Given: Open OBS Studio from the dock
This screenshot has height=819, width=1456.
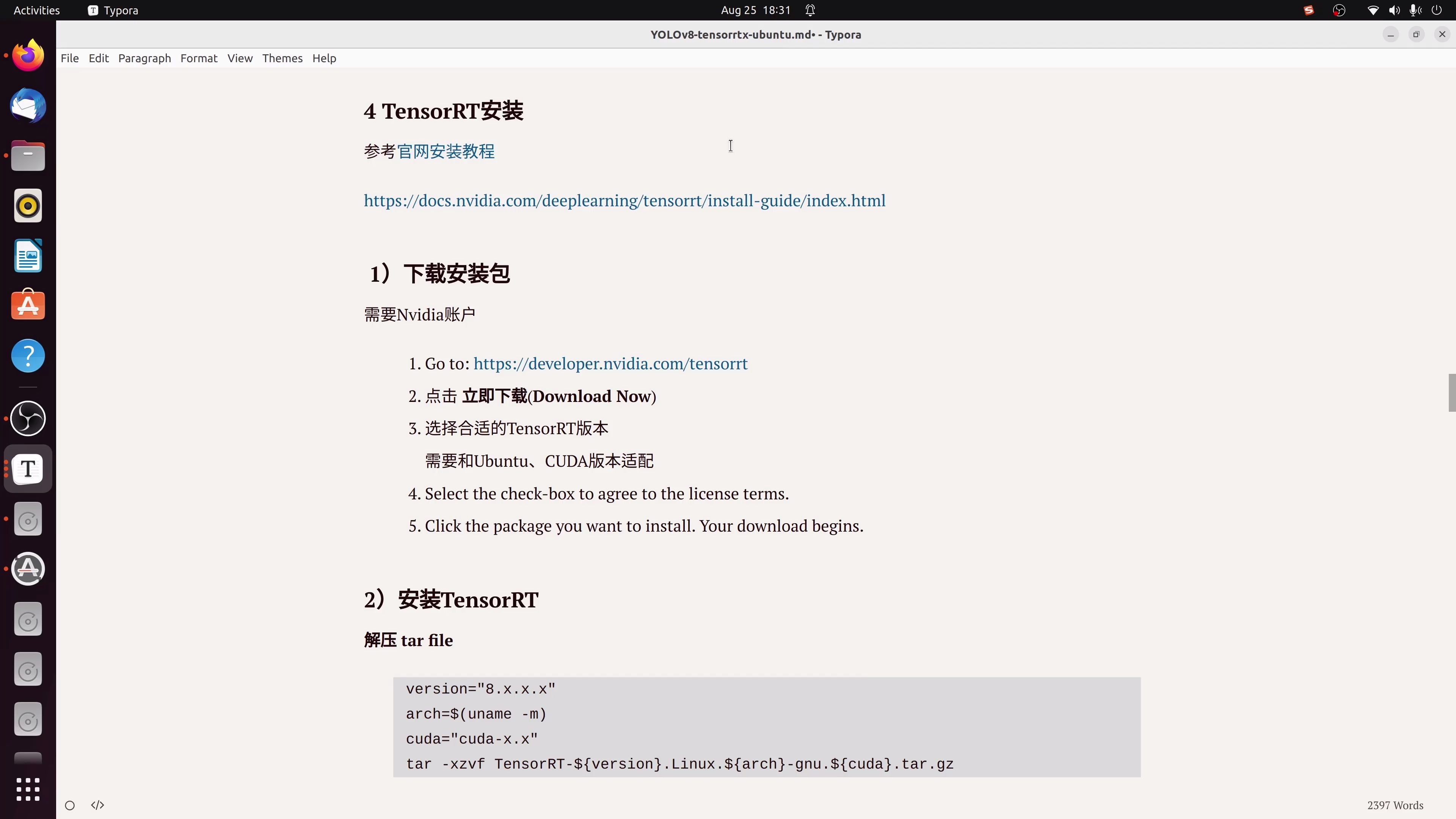Looking at the screenshot, I should [27, 418].
